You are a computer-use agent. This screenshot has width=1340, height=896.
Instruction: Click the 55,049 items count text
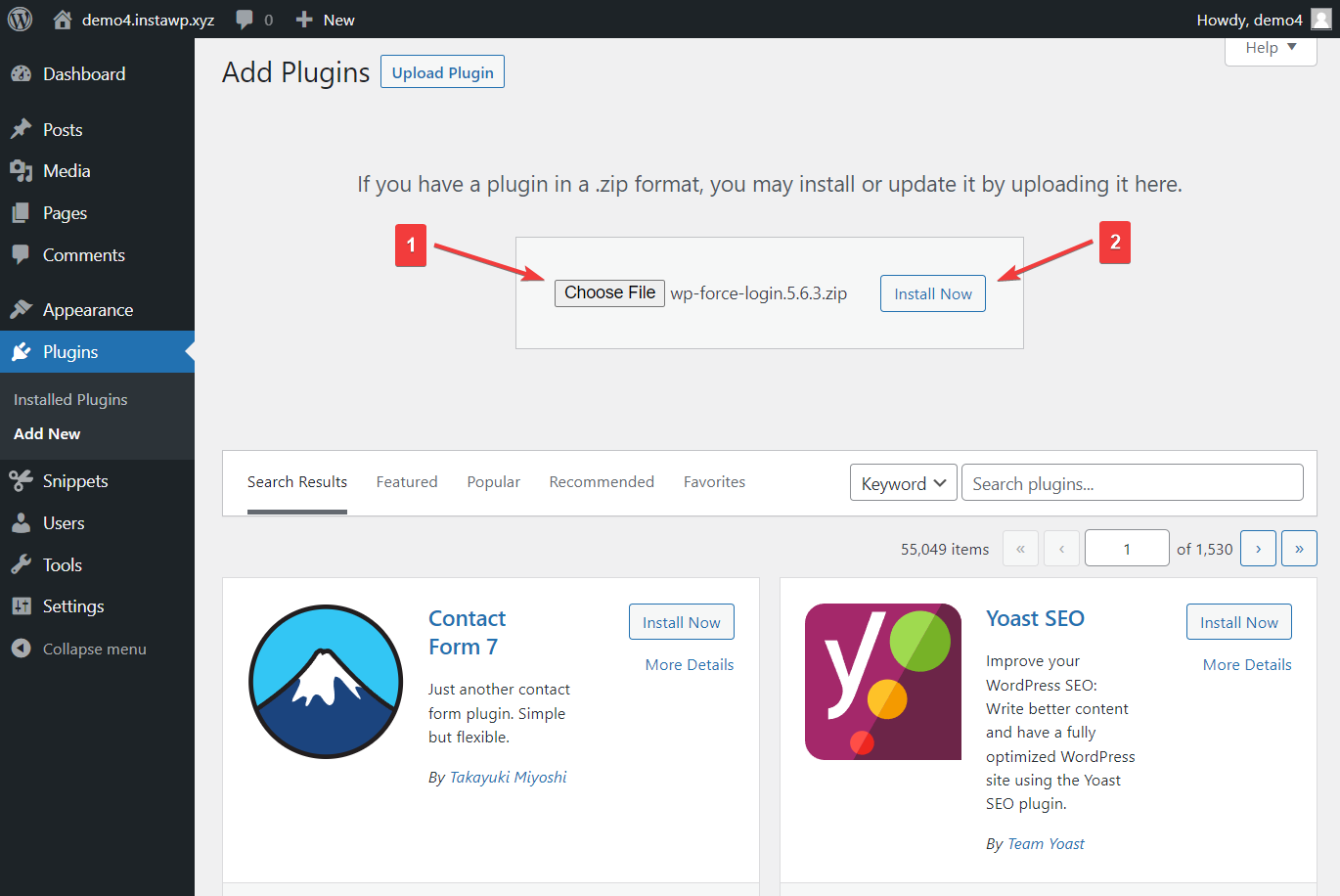pyautogui.click(x=945, y=549)
